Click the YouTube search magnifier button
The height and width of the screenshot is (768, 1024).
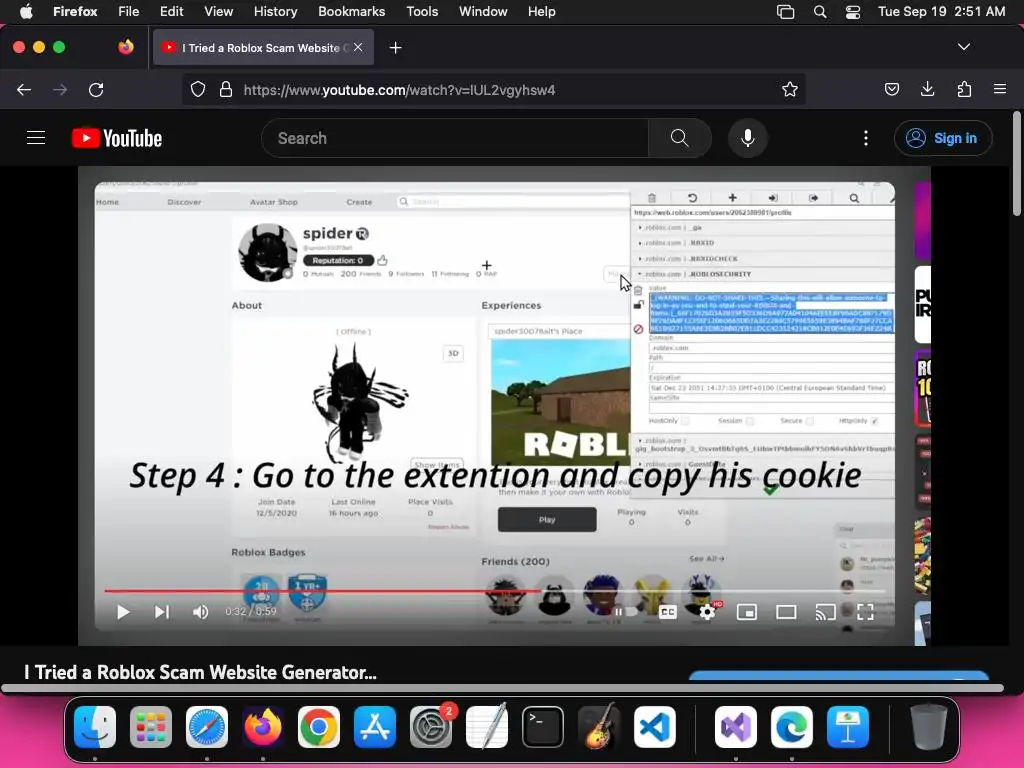tap(680, 138)
